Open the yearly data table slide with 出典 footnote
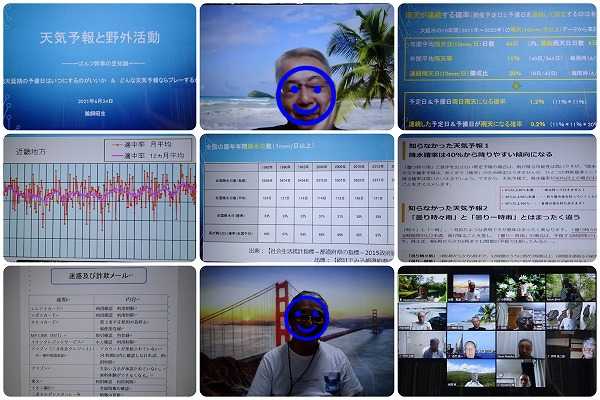Screen dimensions: 600x400 [x=297, y=198]
